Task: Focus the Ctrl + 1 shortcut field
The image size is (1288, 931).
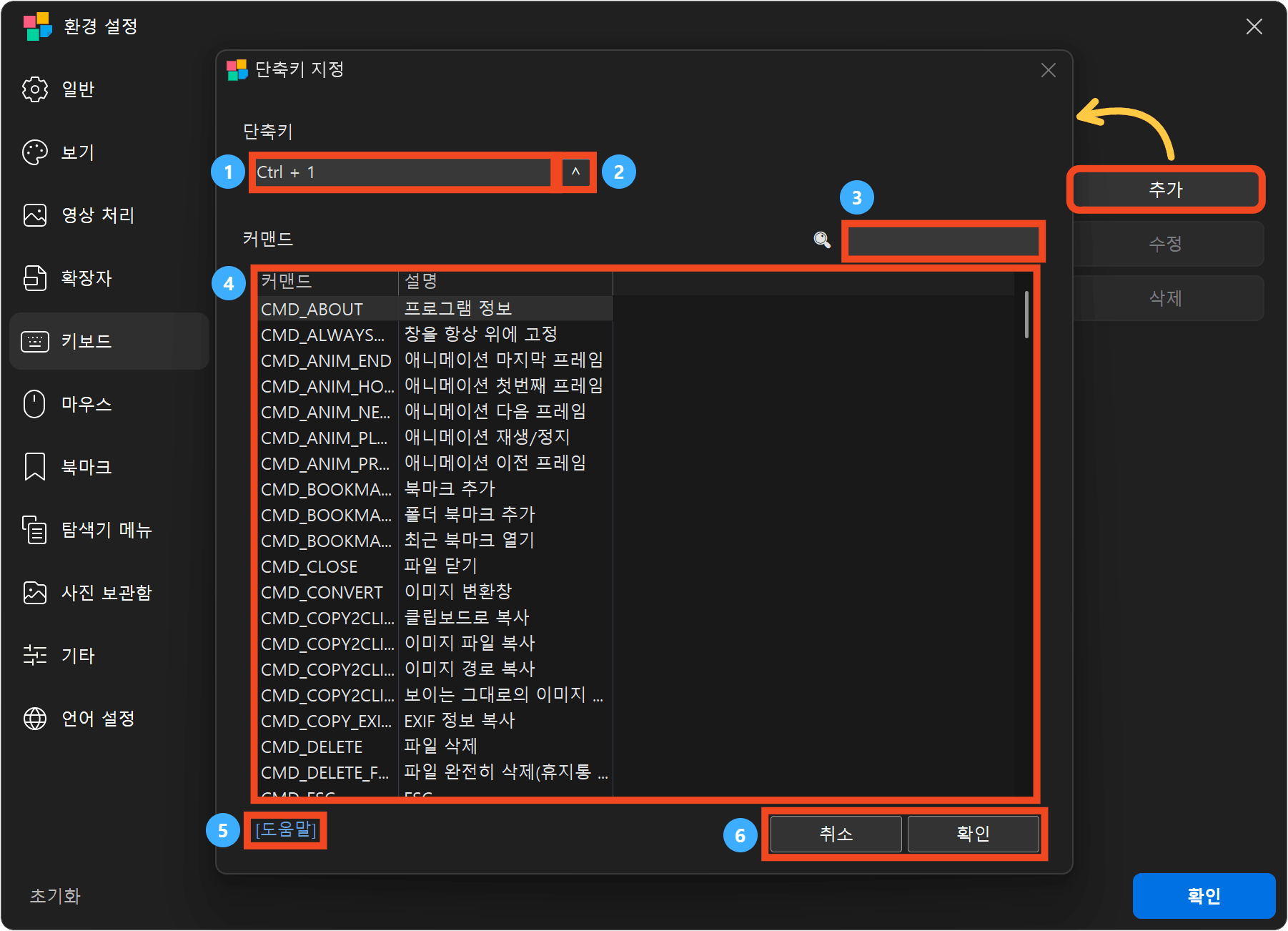Action: click(x=404, y=172)
